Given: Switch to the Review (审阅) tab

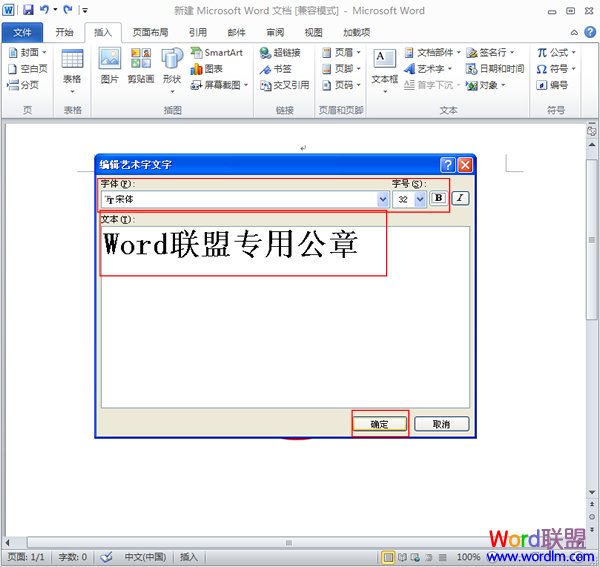Looking at the screenshot, I should [x=275, y=33].
